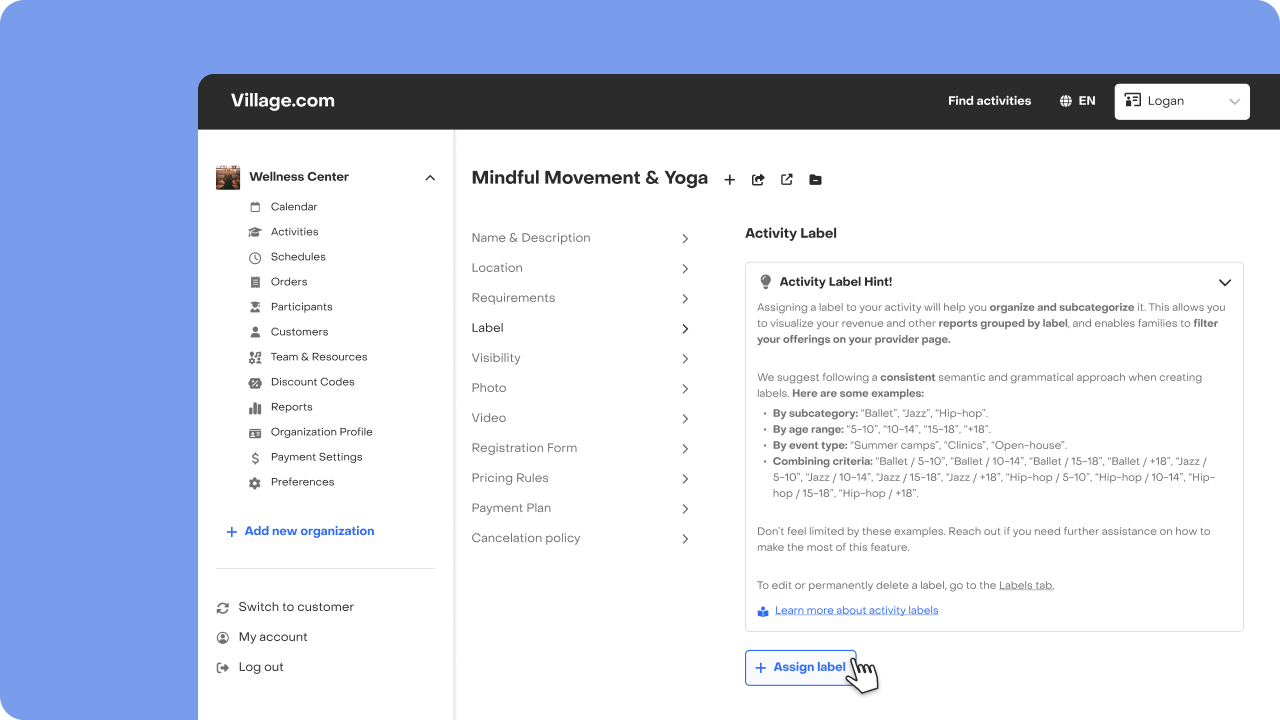The height and width of the screenshot is (720, 1280).
Task: Click the globe language icon
Action: [x=1066, y=101]
